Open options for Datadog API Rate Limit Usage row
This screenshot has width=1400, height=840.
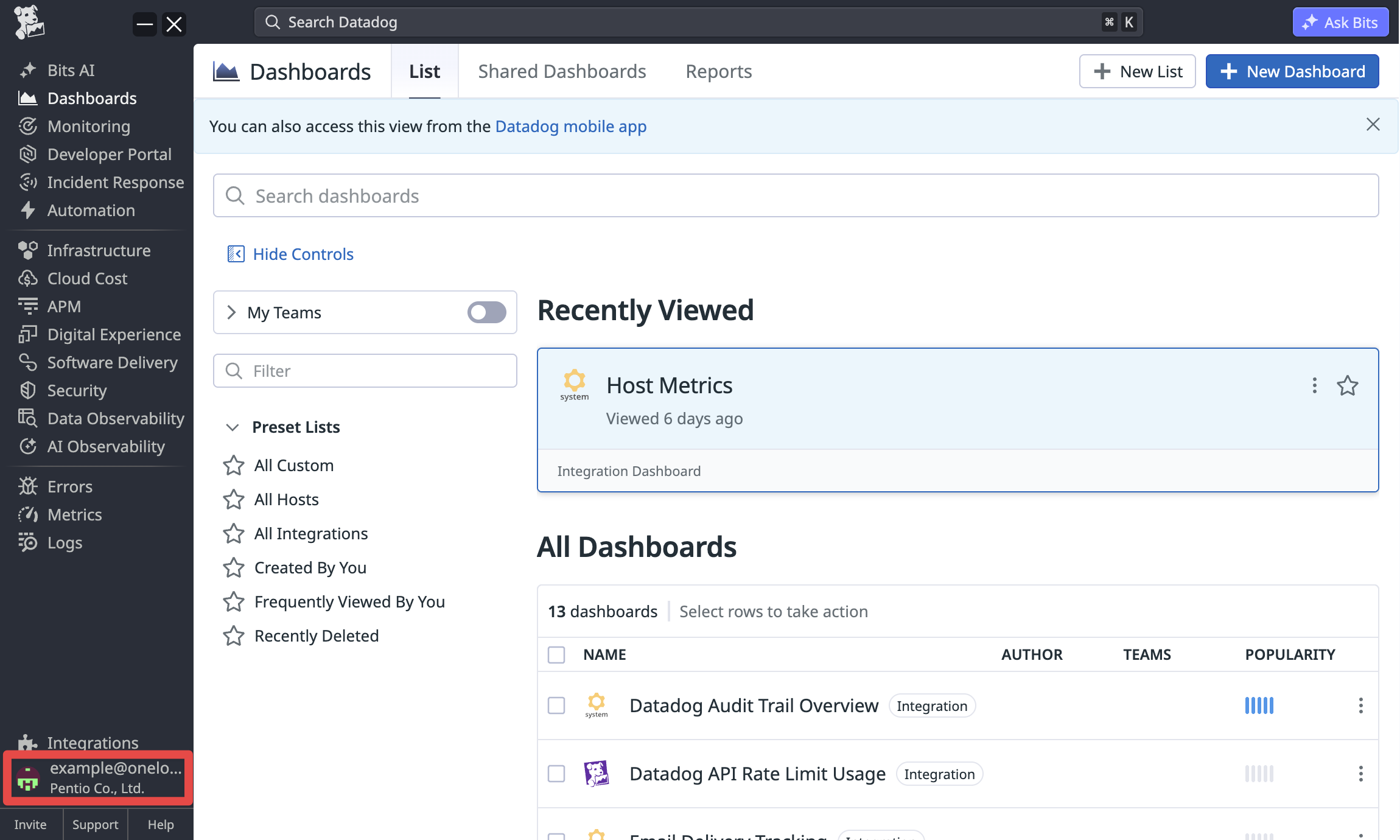(1360, 774)
